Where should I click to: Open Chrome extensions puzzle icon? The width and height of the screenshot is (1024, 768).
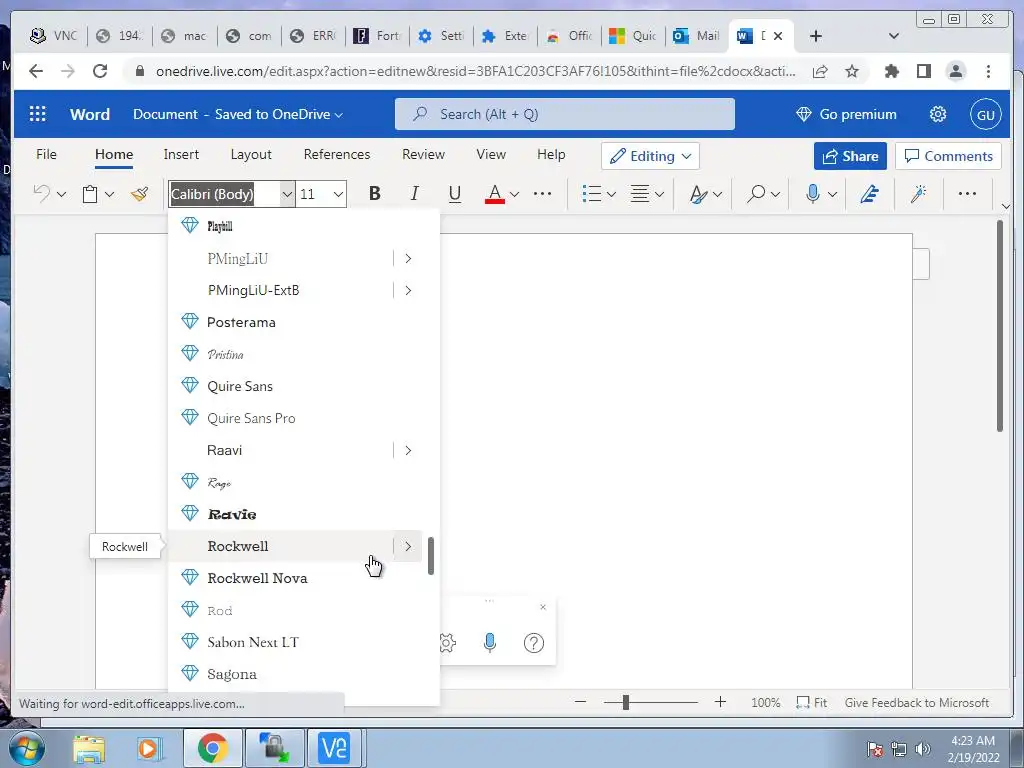891,71
